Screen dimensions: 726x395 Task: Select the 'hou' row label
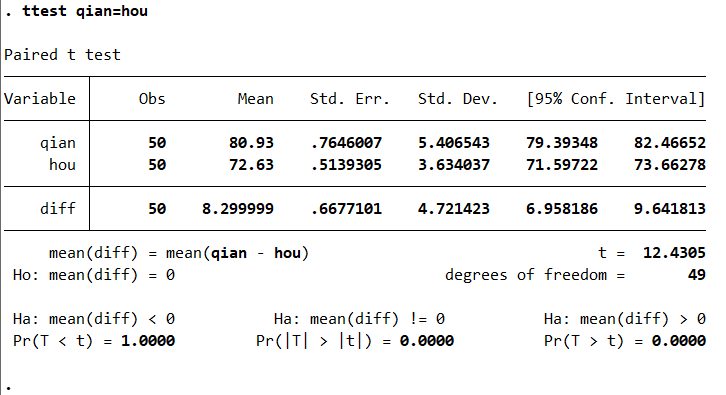pos(62,164)
